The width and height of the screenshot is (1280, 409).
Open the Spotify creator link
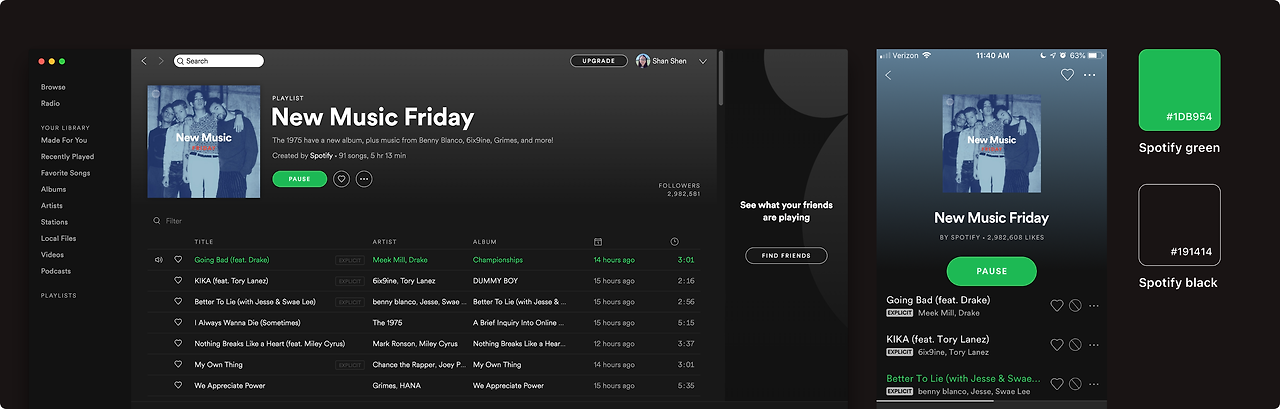tap(321, 156)
